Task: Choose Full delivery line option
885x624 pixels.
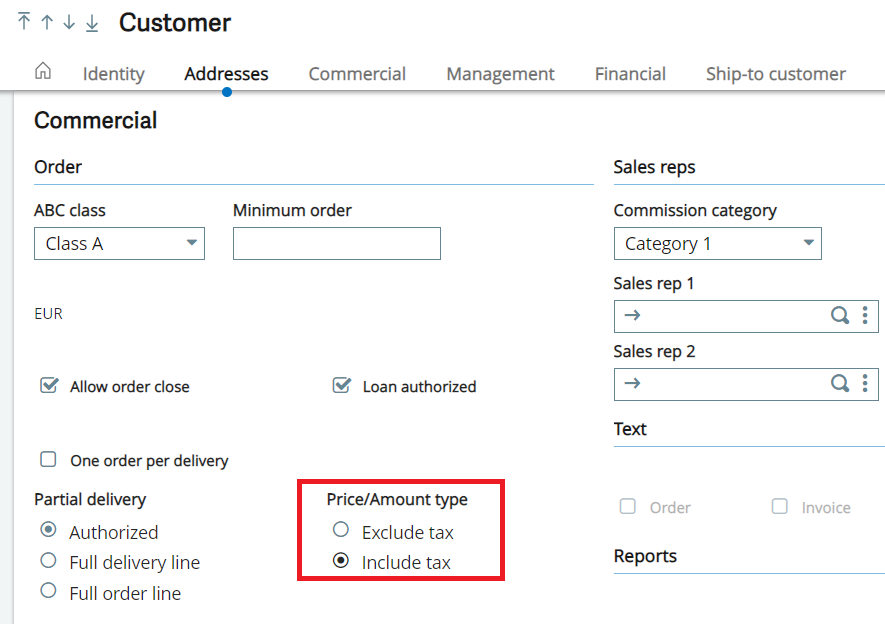Action: 48,561
